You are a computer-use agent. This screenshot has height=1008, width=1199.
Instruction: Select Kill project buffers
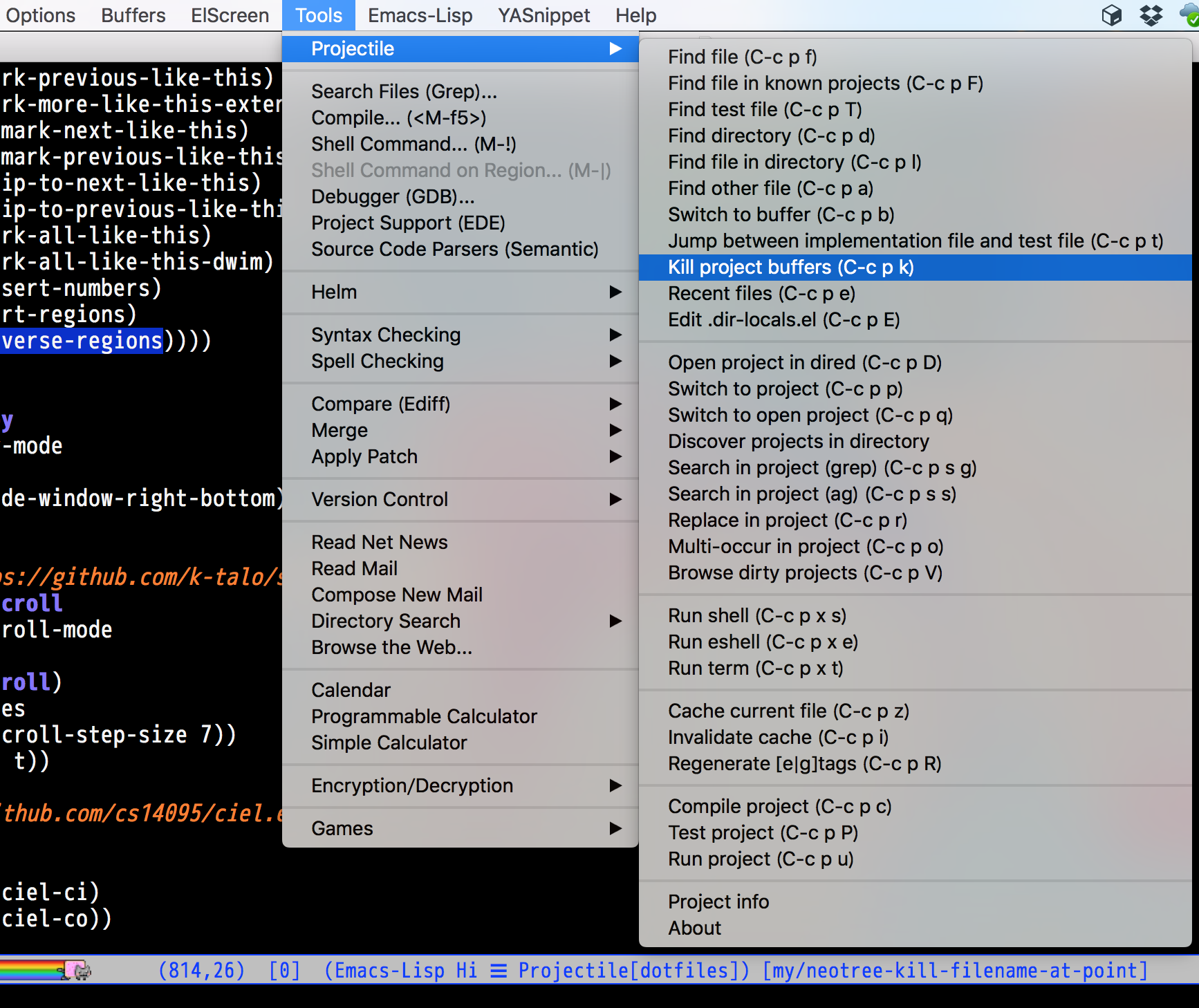click(x=915, y=267)
